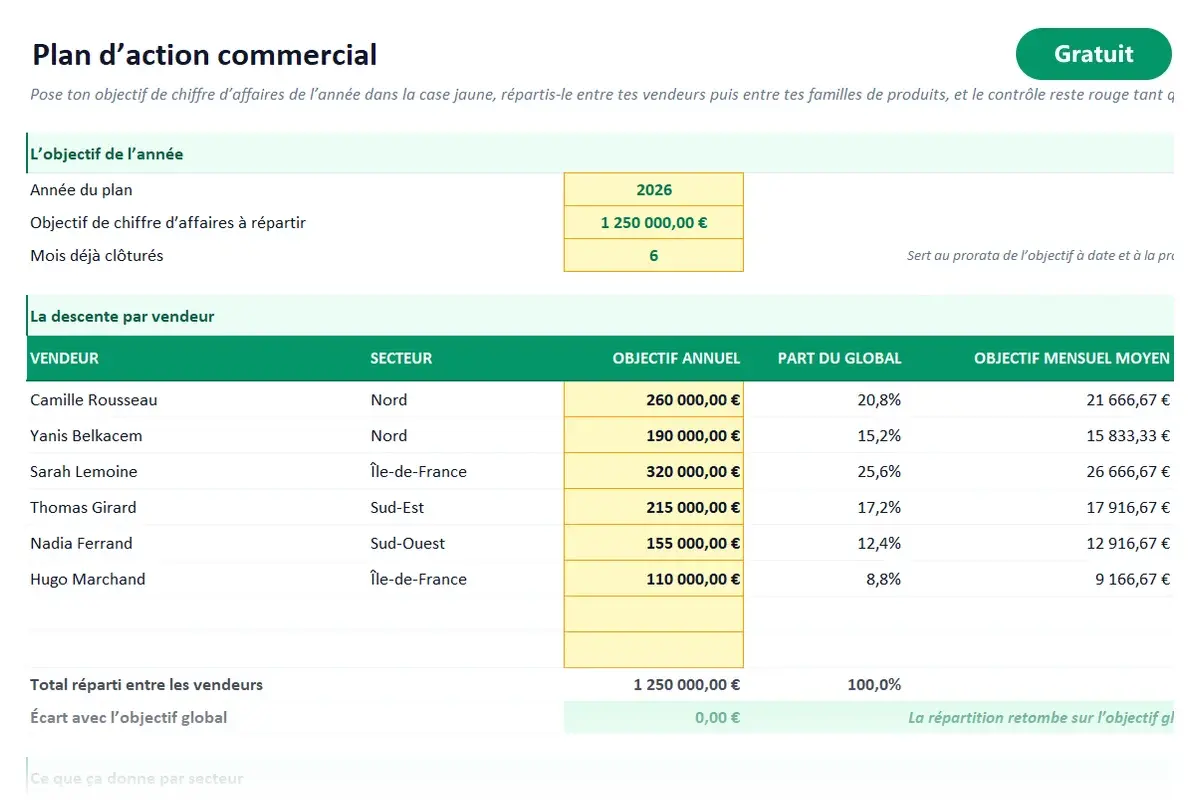The image size is (1200, 800).
Task: Click Hugo Marchand's Île-de-France sector cell
Action: 418,580
